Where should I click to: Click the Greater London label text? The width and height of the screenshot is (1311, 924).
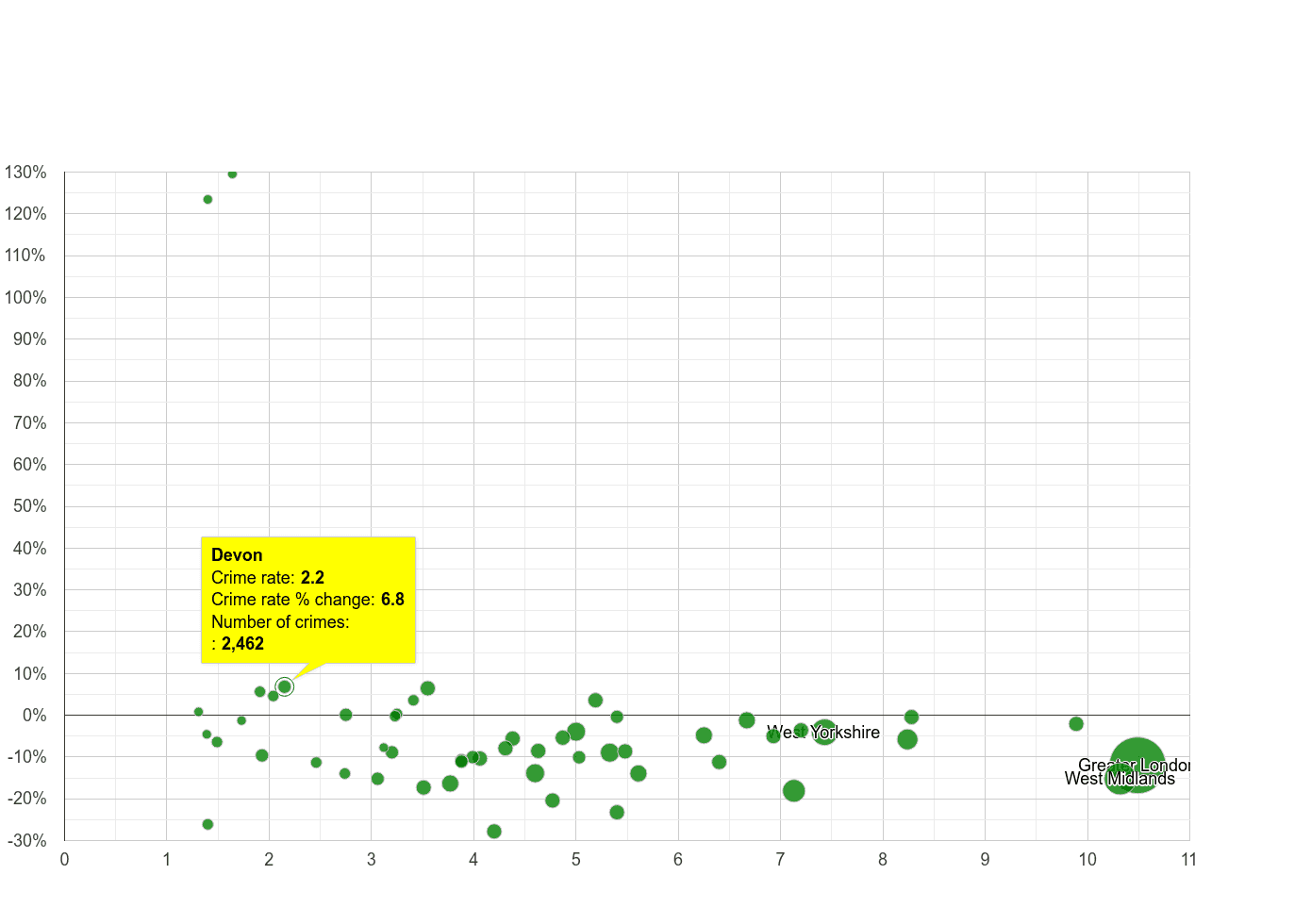[1134, 766]
